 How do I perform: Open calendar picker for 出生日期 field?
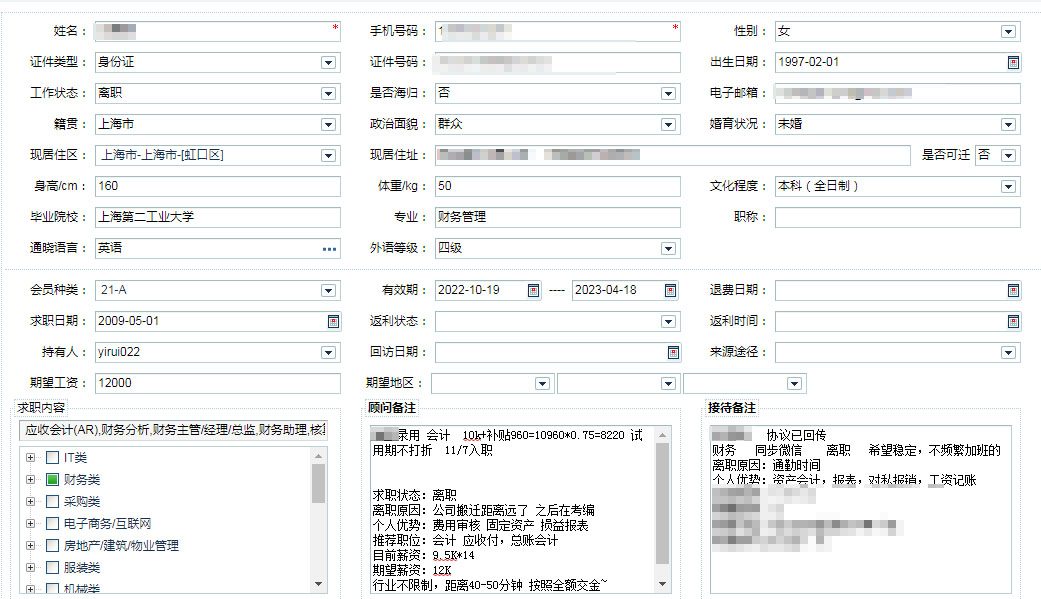[x=1013, y=62]
